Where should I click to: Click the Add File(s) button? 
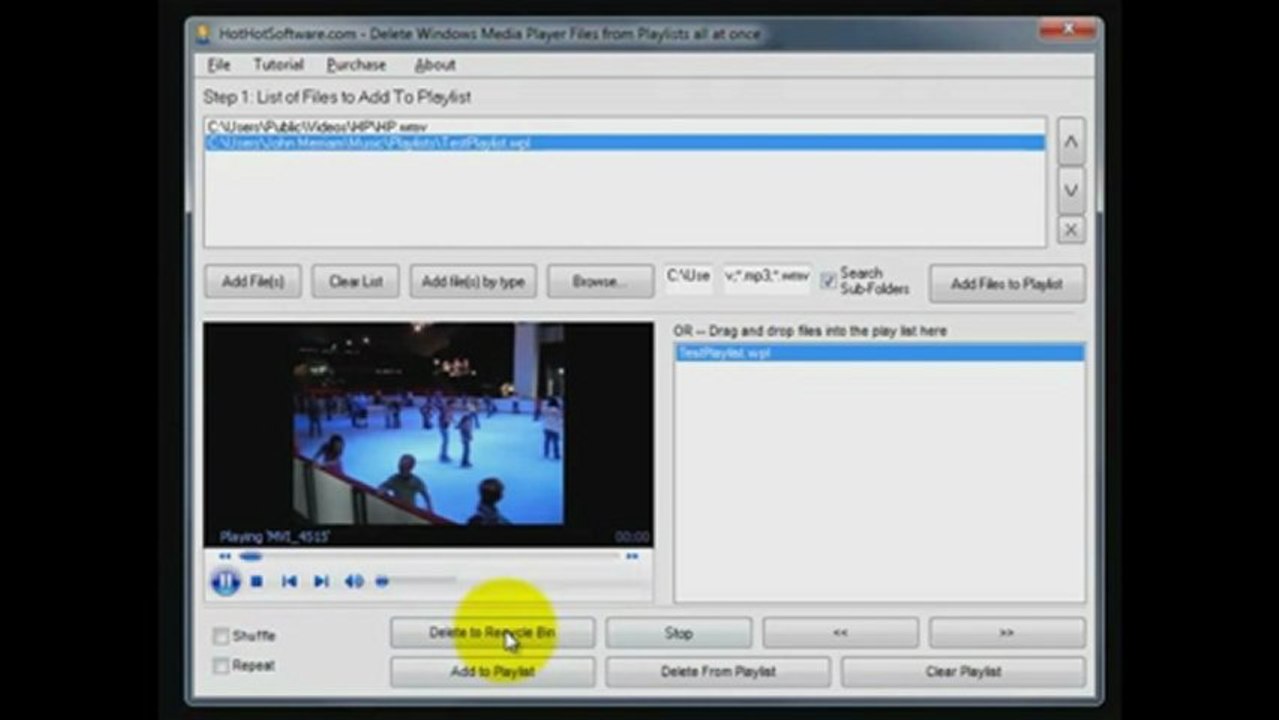tap(253, 282)
